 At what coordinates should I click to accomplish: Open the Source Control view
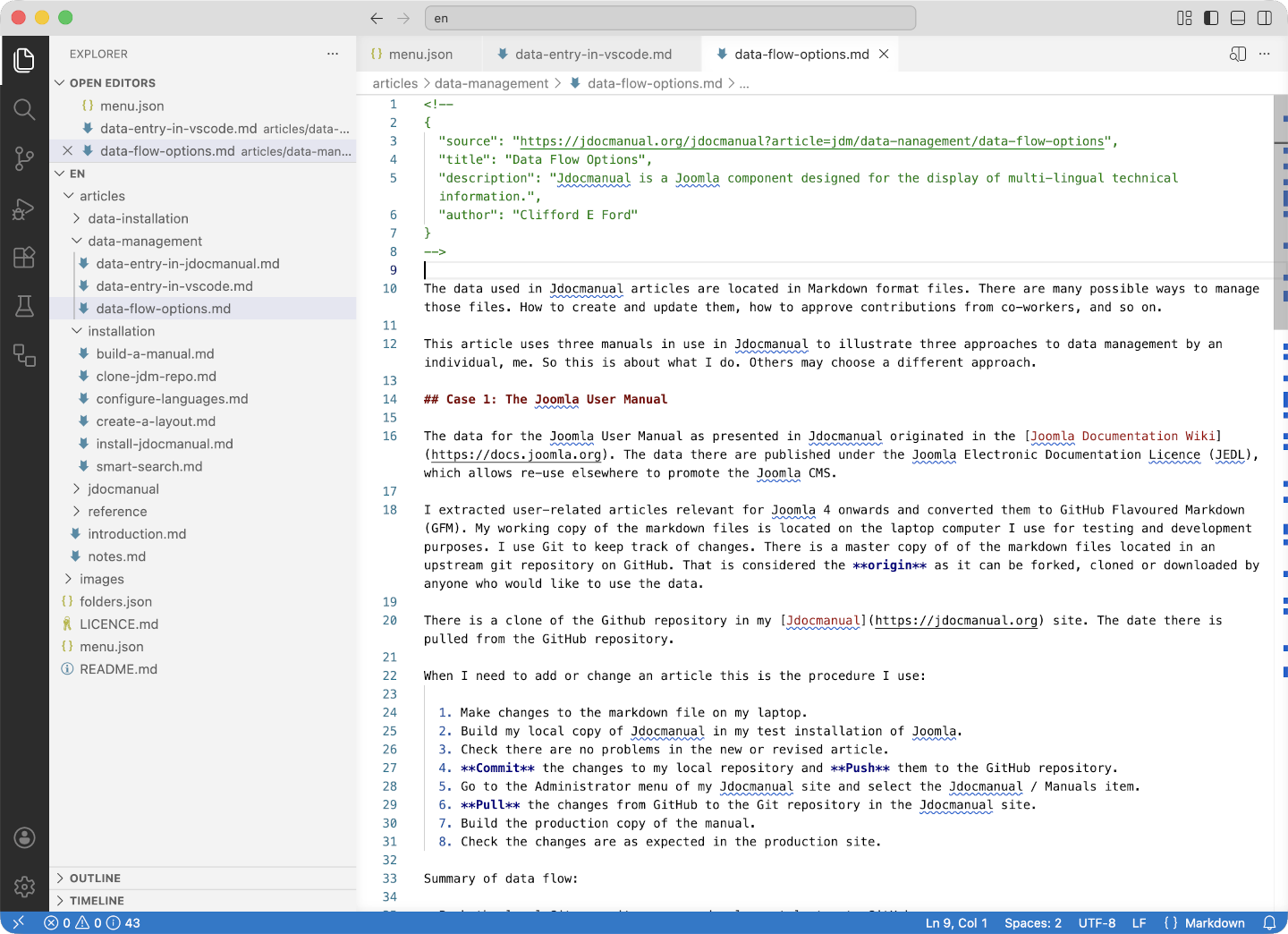click(24, 159)
